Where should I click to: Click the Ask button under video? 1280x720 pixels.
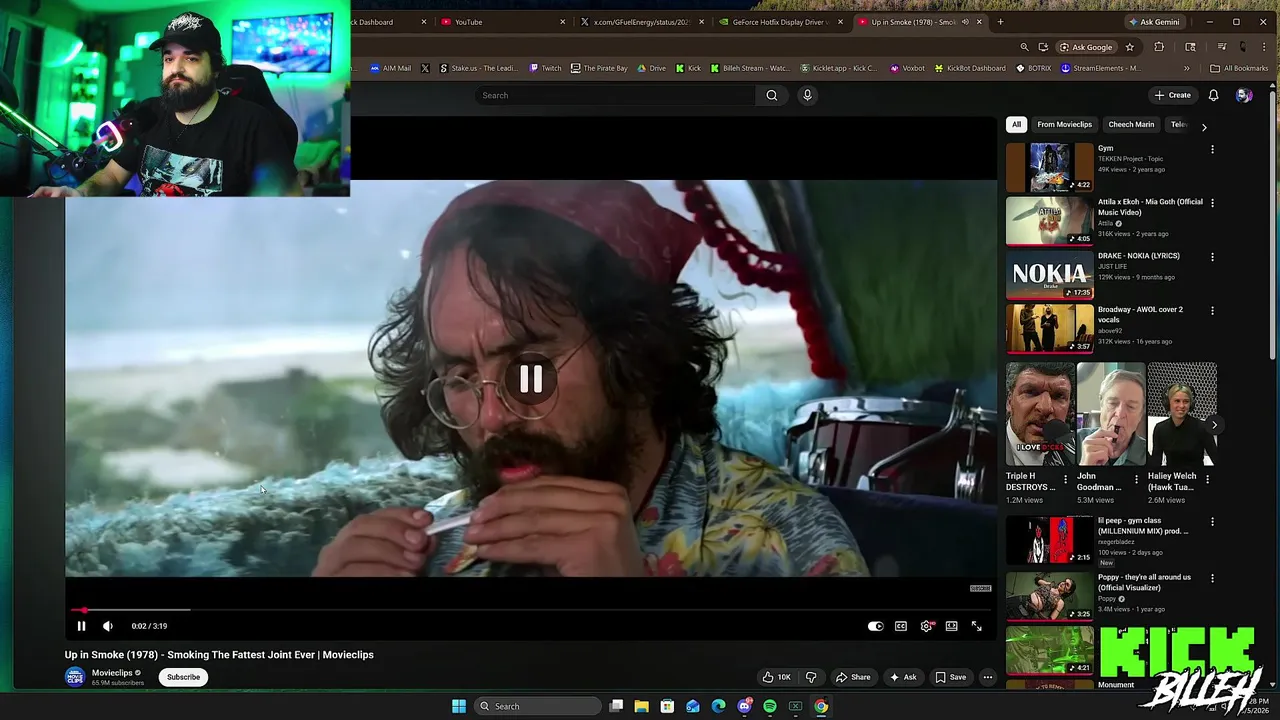[x=902, y=677]
